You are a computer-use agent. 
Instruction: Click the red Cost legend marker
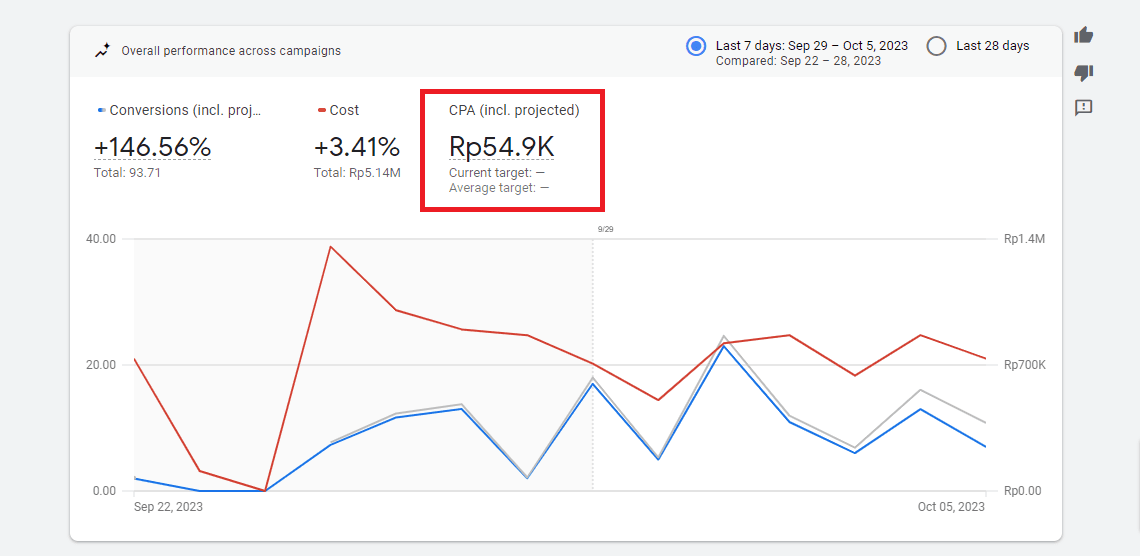click(321, 110)
